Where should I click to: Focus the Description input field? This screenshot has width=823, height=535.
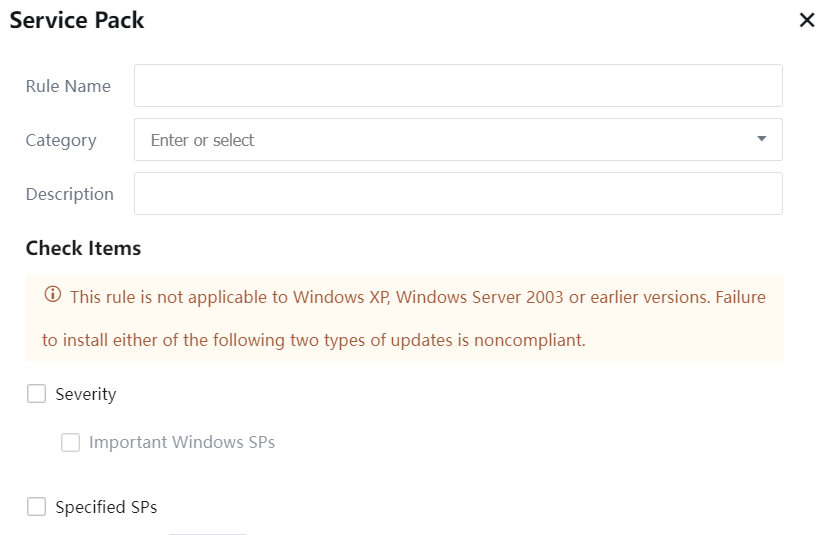click(x=458, y=194)
